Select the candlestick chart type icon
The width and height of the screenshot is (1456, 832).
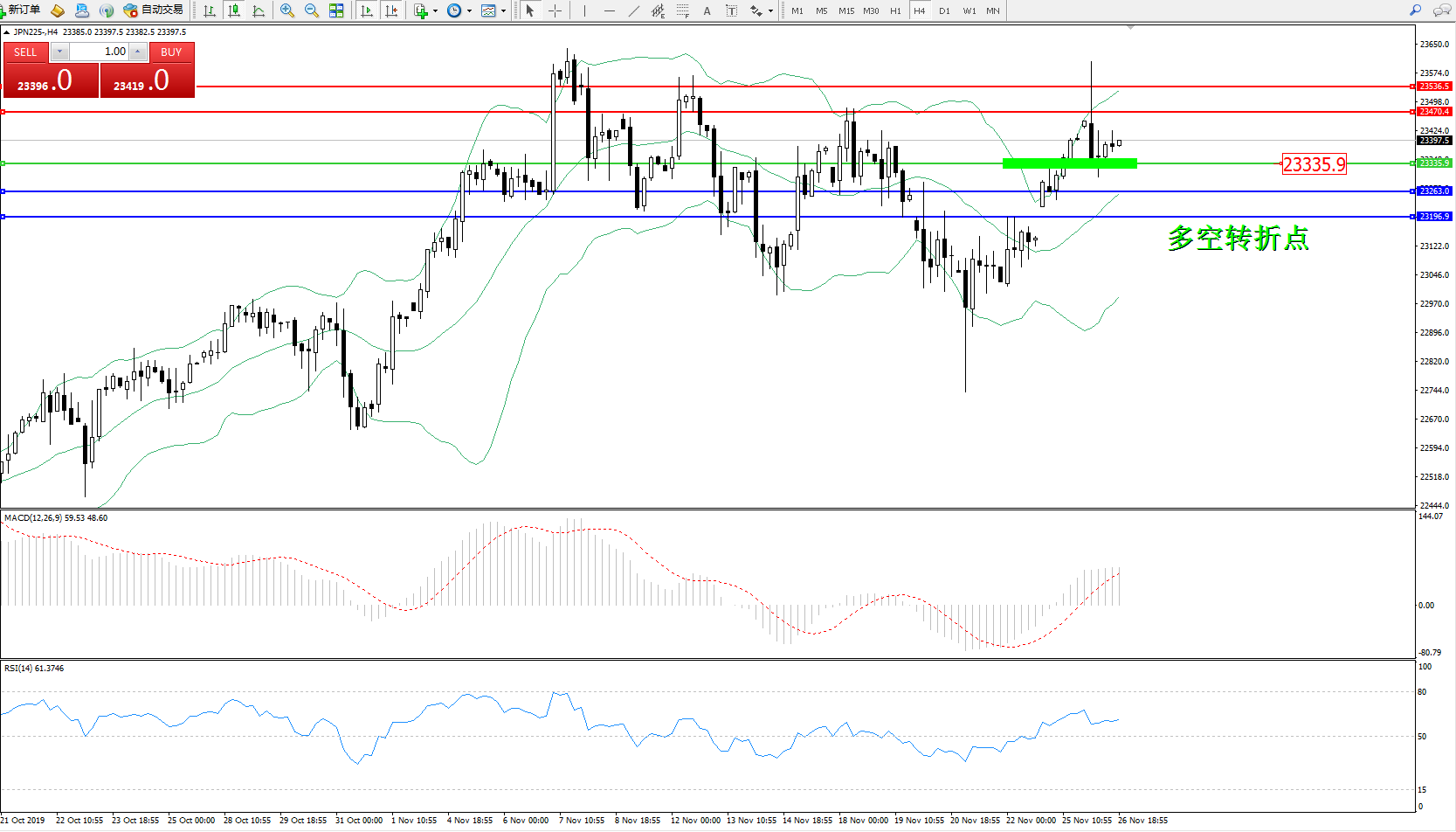pyautogui.click(x=234, y=10)
